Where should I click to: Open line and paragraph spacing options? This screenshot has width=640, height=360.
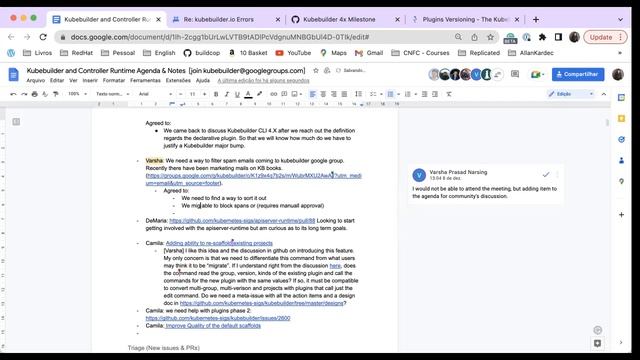coord(358,94)
